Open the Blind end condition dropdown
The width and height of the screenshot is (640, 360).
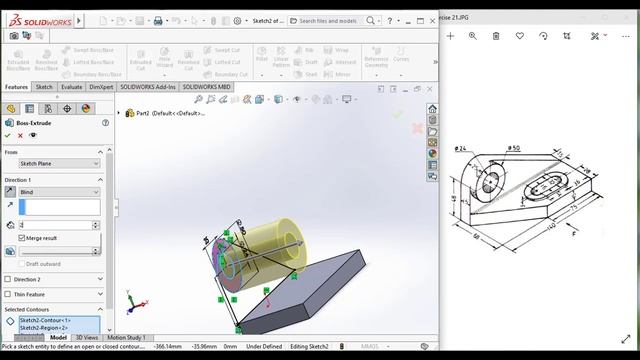point(59,192)
